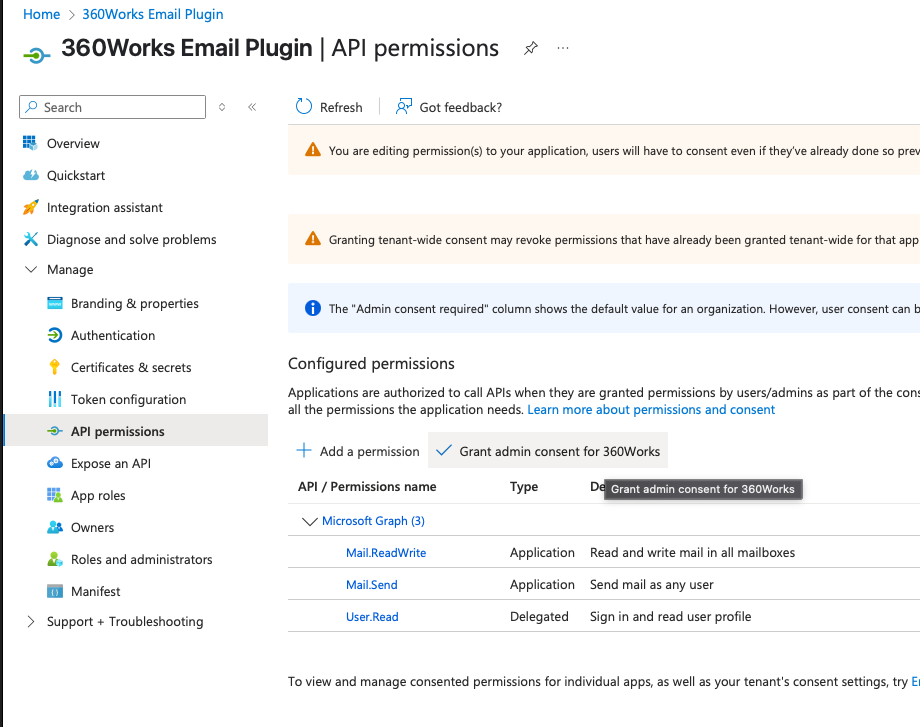
Task: Click the Branding & properties icon
Action: (55, 303)
